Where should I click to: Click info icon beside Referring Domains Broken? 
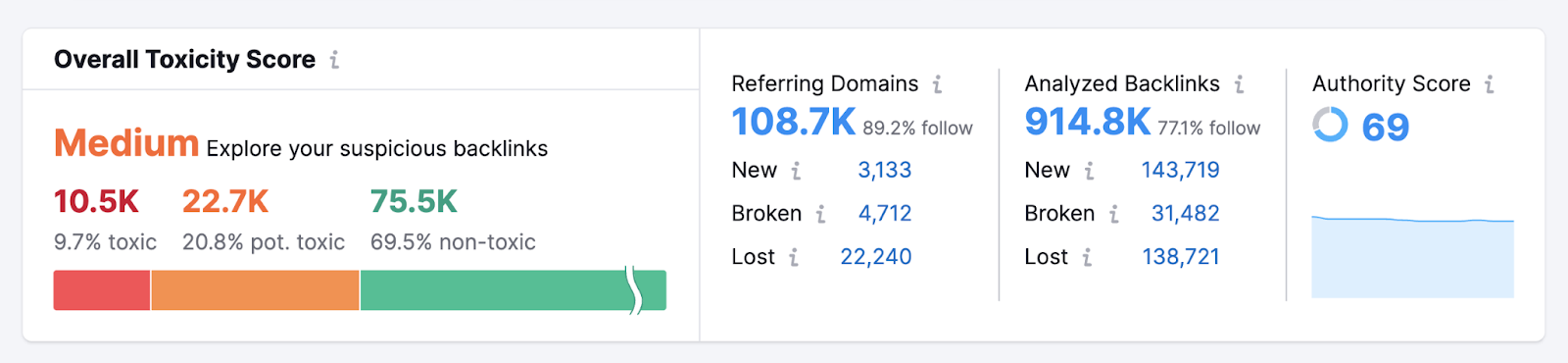click(x=820, y=214)
